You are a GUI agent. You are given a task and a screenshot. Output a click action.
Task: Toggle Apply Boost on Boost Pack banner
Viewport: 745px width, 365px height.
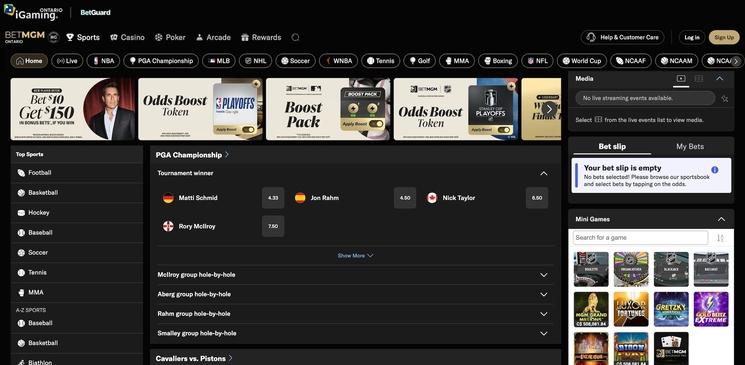point(376,124)
